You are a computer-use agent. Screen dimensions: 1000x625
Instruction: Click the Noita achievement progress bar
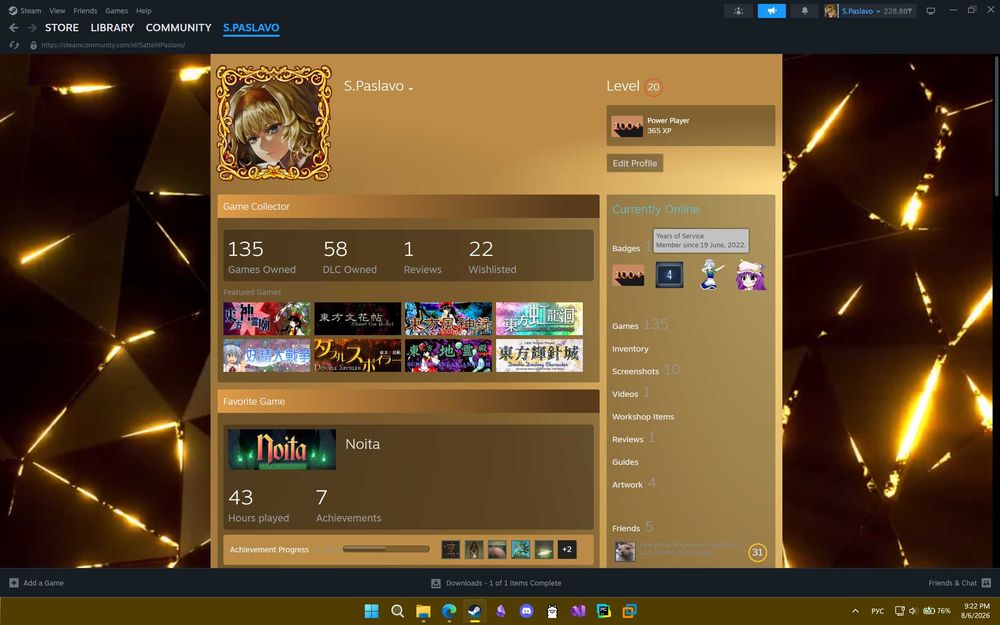386,549
